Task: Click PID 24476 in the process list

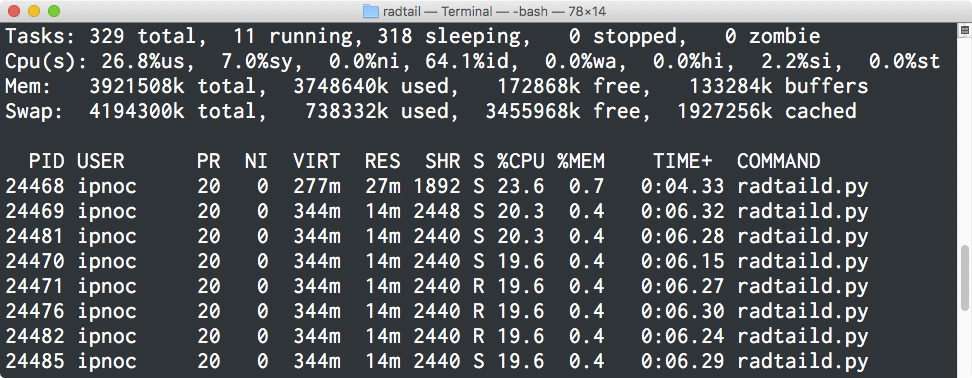Action: click(x=35, y=311)
